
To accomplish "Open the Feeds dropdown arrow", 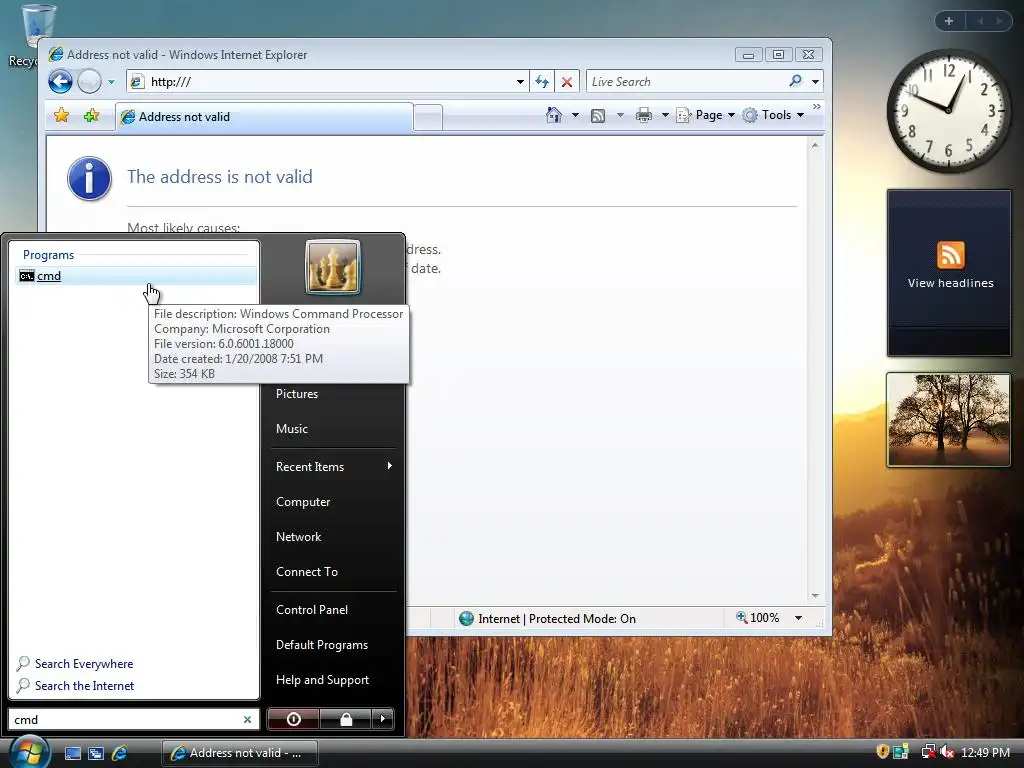I will pyautogui.click(x=620, y=115).
